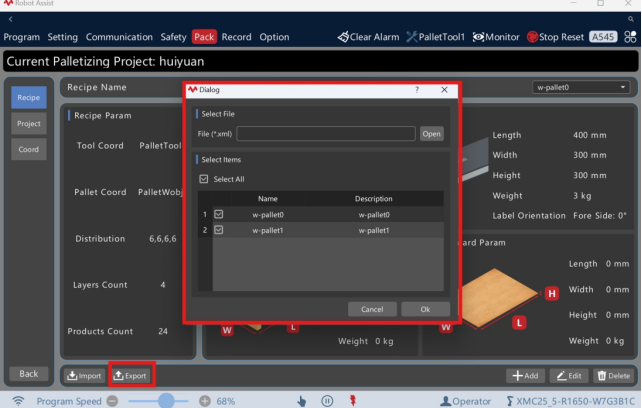This screenshot has height=408, width=642.
Task: Click the Products Count value 24
Action: click(163, 331)
